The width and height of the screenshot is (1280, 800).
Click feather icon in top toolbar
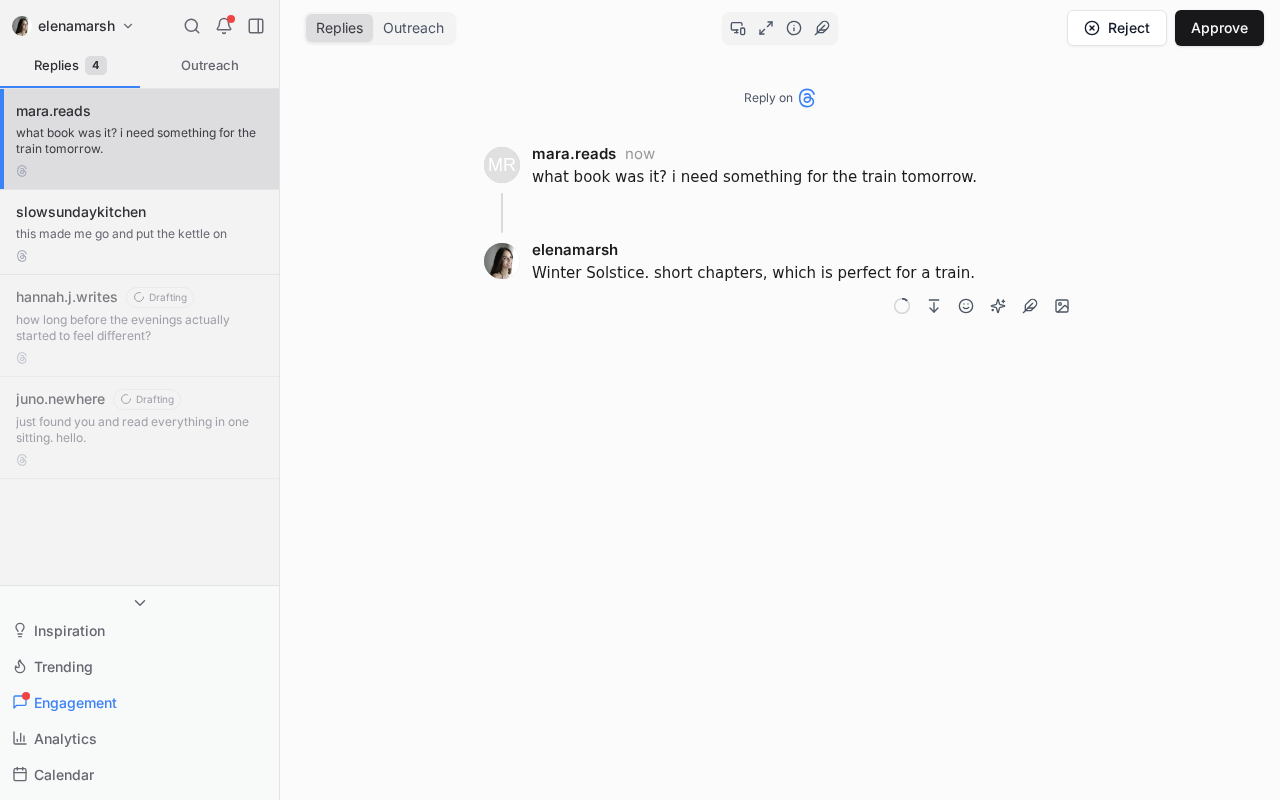point(822,28)
